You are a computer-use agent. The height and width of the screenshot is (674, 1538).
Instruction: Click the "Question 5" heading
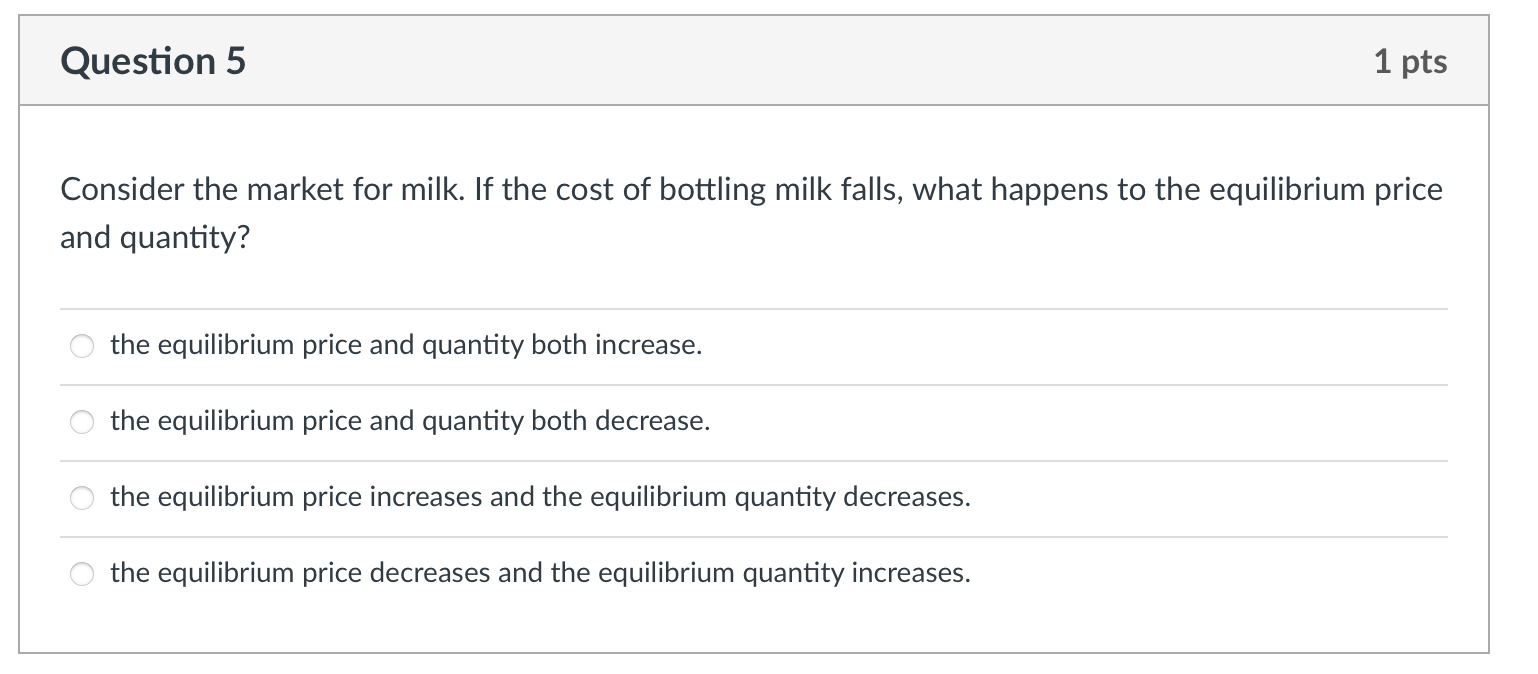pos(153,62)
